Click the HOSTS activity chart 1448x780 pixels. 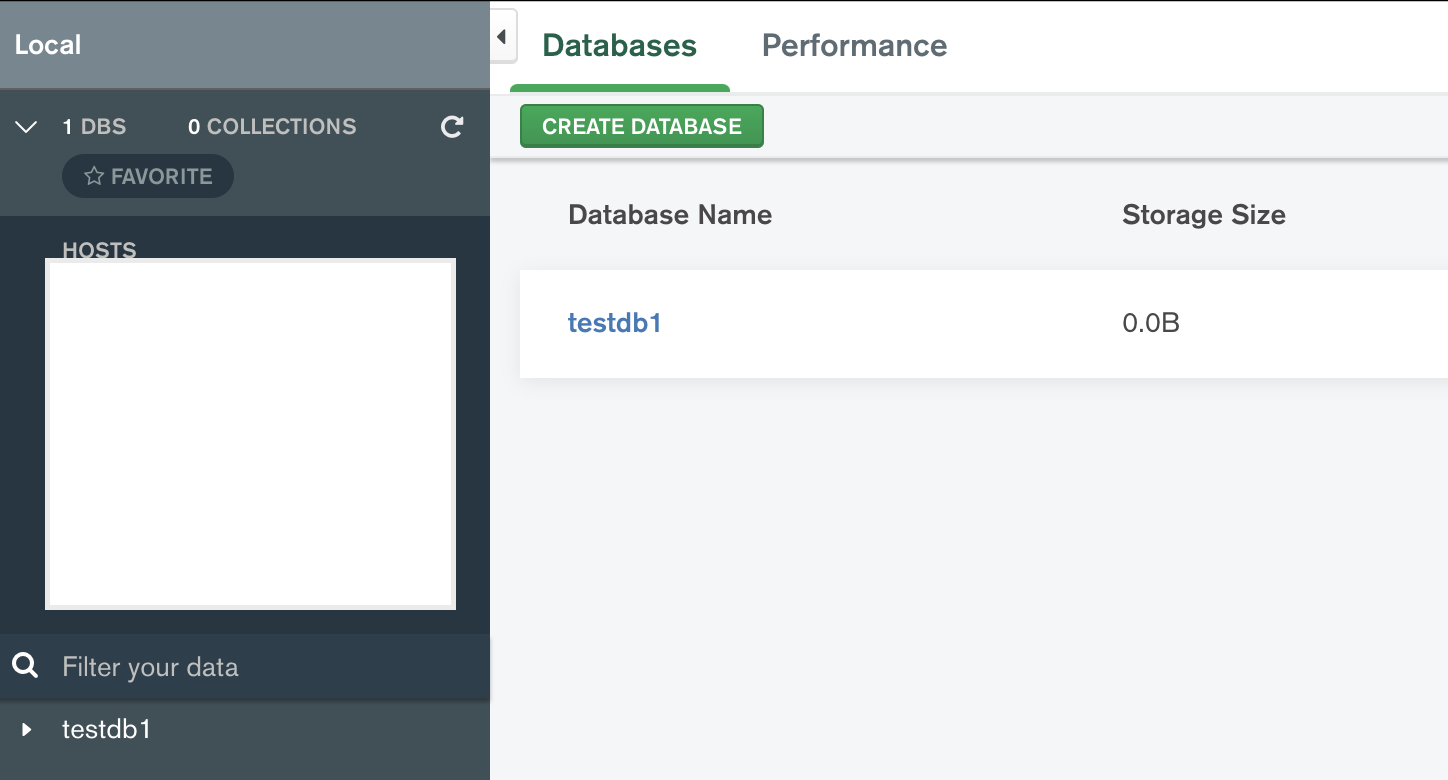[x=250, y=432]
